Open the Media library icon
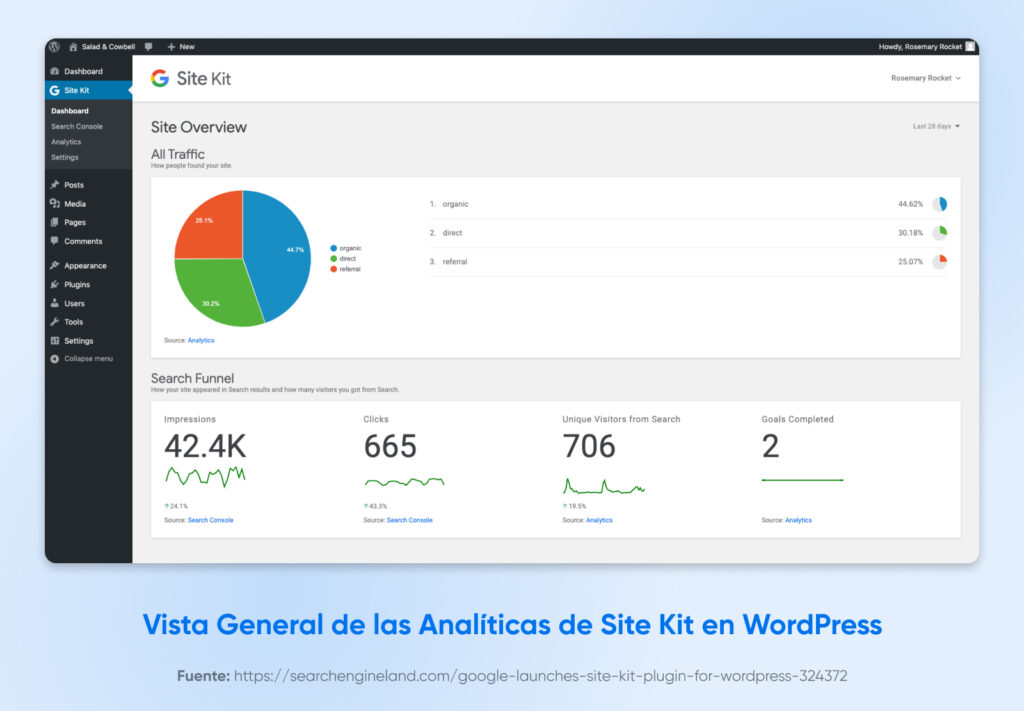This screenshot has width=1024, height=711. click(54, 203)
